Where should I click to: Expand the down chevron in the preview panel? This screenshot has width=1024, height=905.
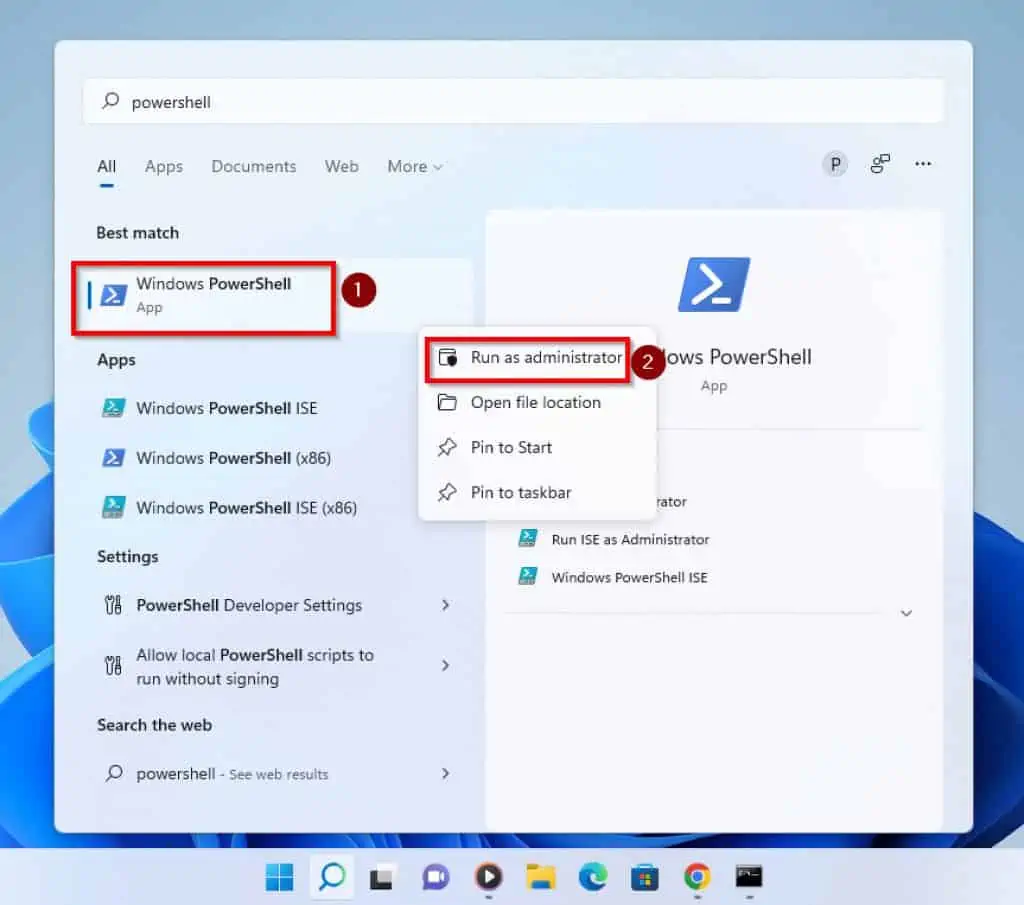click(906, 613)
